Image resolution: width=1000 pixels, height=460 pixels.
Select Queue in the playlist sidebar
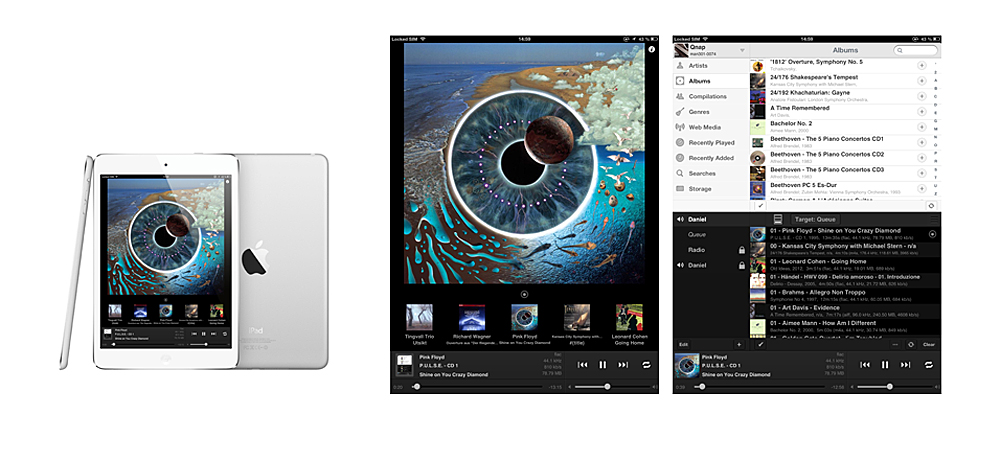[710, 235]
